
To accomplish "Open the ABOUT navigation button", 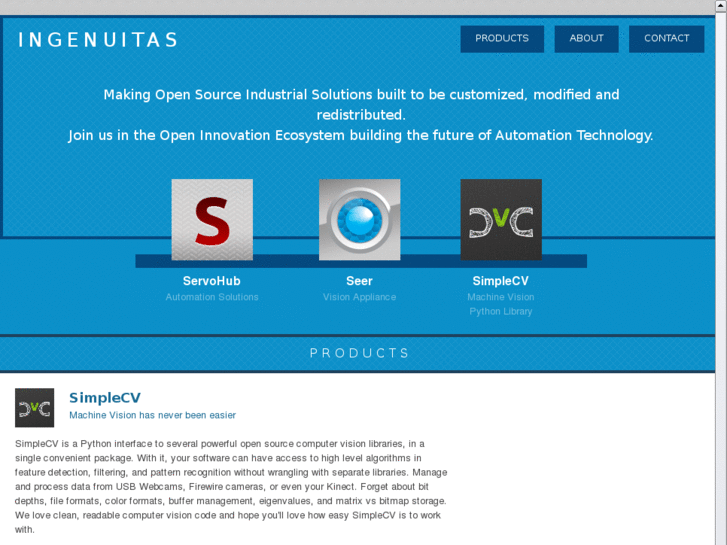I will 587,38.
